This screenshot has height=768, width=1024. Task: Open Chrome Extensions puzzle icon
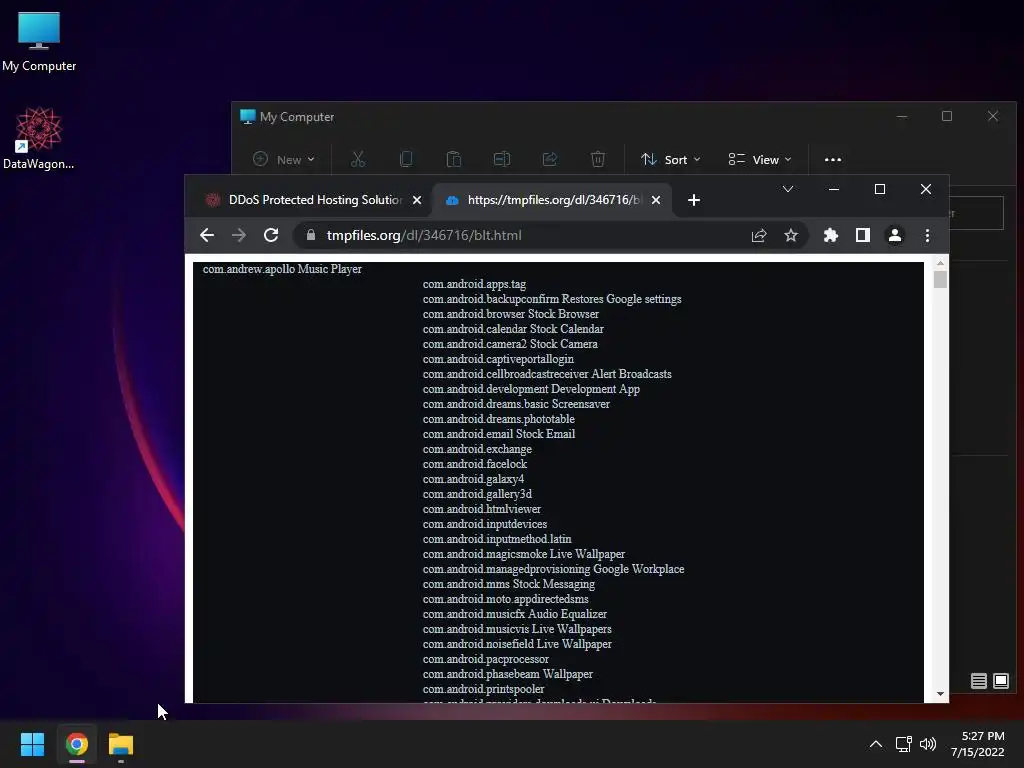coord(831,235)
